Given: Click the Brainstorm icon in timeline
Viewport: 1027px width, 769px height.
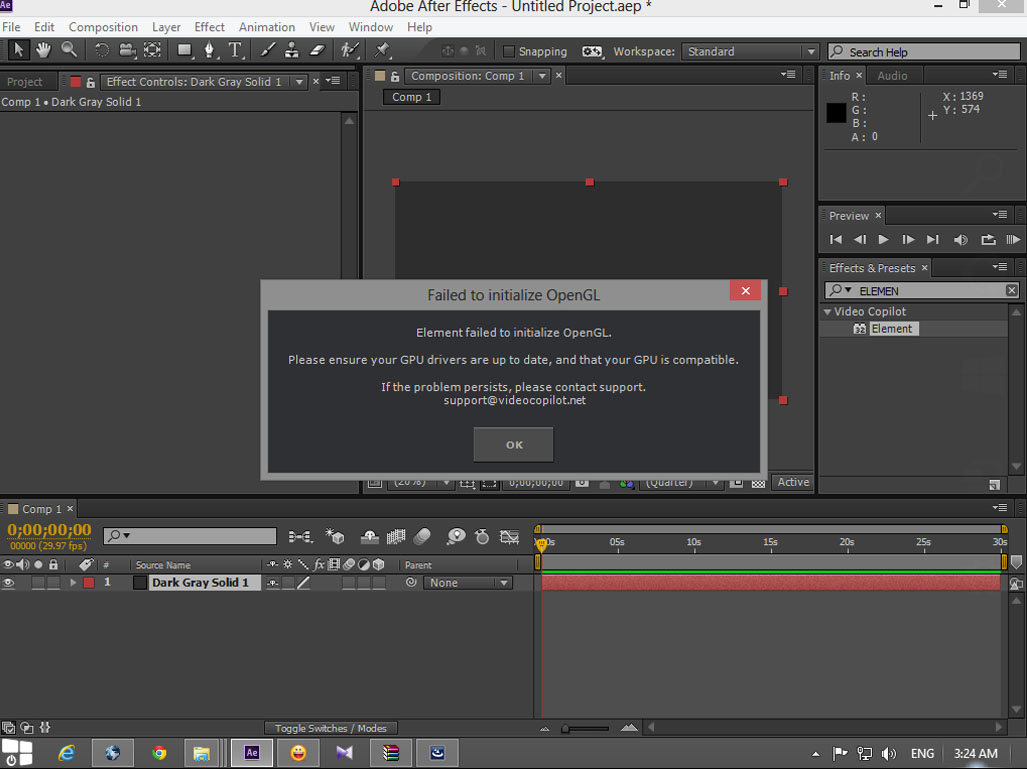Looking at the screenshot, I should [x=455, y=537].
